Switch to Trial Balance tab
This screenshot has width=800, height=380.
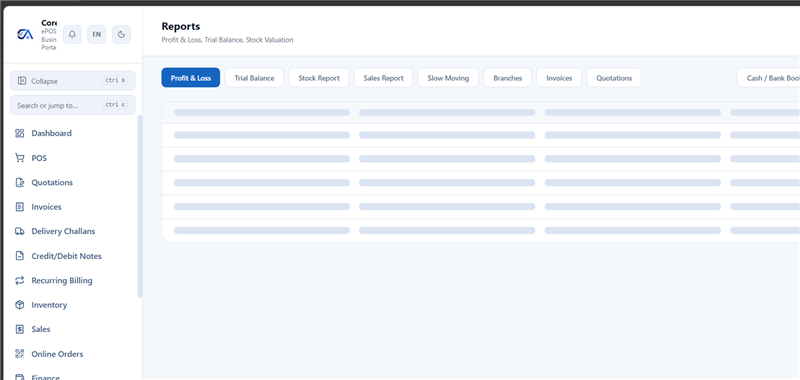[x=254, y=78]
